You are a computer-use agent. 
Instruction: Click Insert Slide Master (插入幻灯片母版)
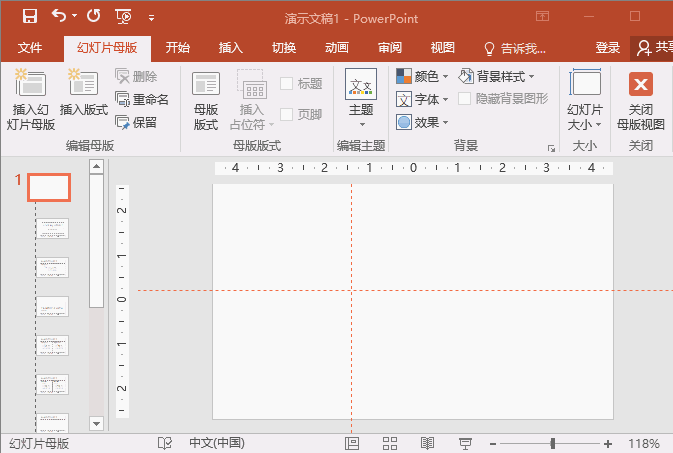point(30,100)
